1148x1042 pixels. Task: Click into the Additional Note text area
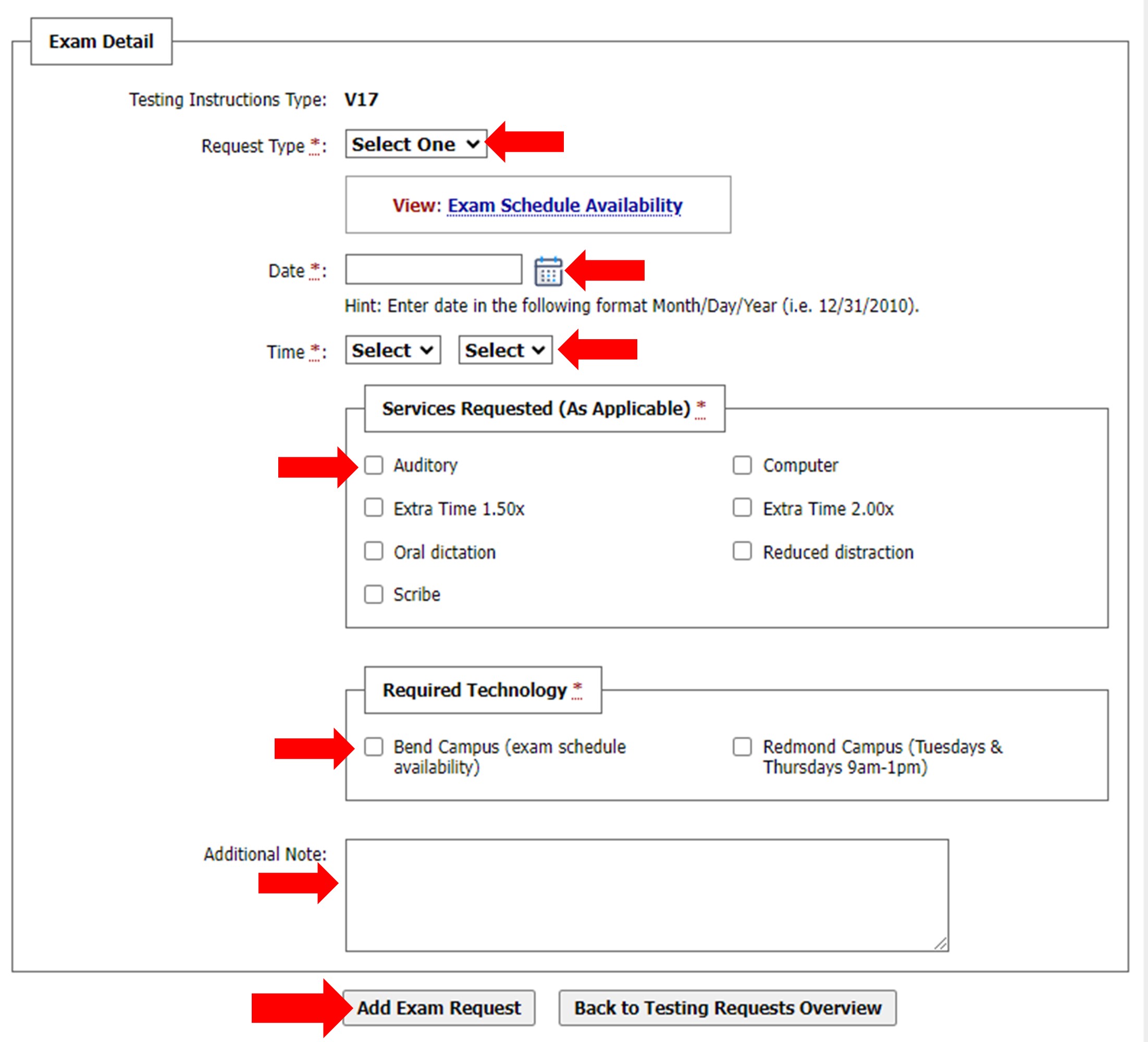pyautogui.click(x=647, y=895)
